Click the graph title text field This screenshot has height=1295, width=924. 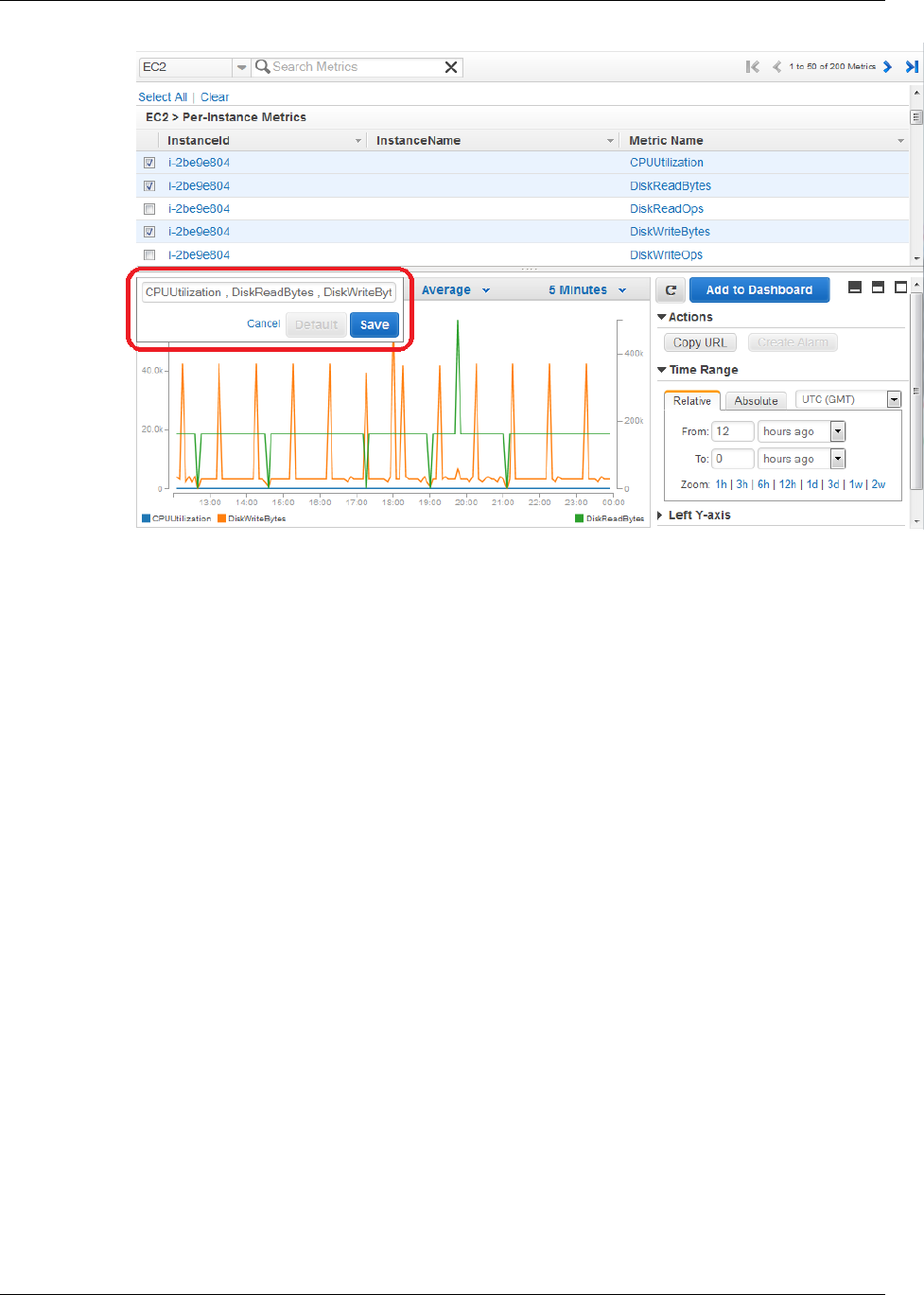coord(269,292)
